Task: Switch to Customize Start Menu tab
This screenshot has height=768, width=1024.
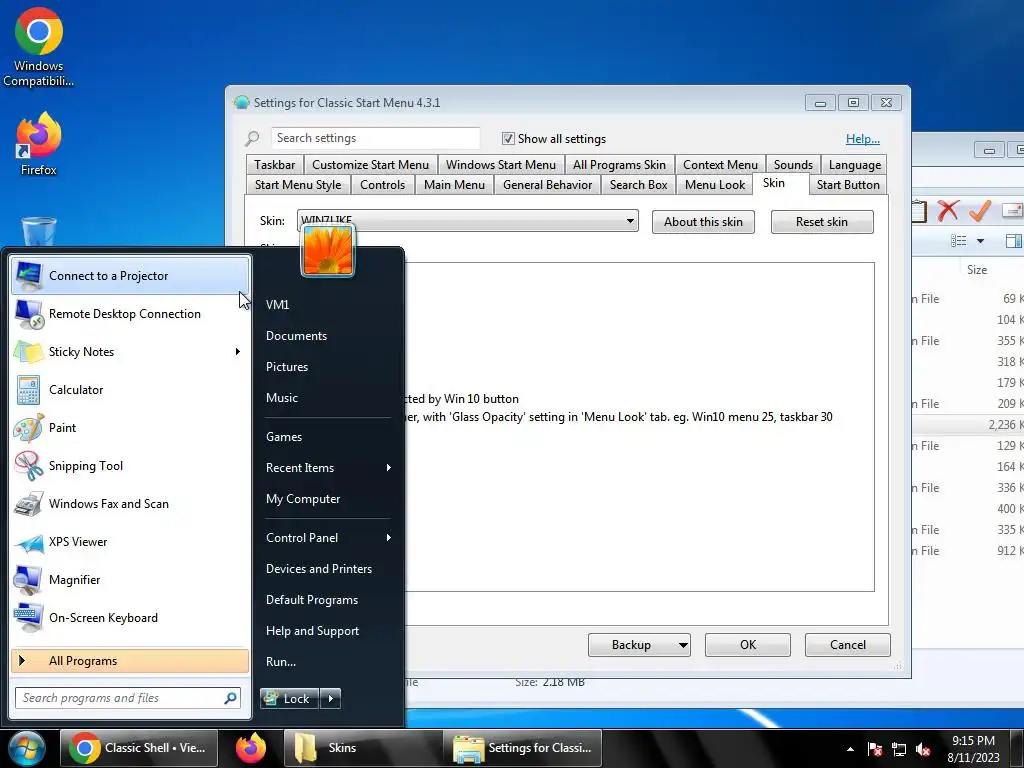Action: [x=370, y=165]
